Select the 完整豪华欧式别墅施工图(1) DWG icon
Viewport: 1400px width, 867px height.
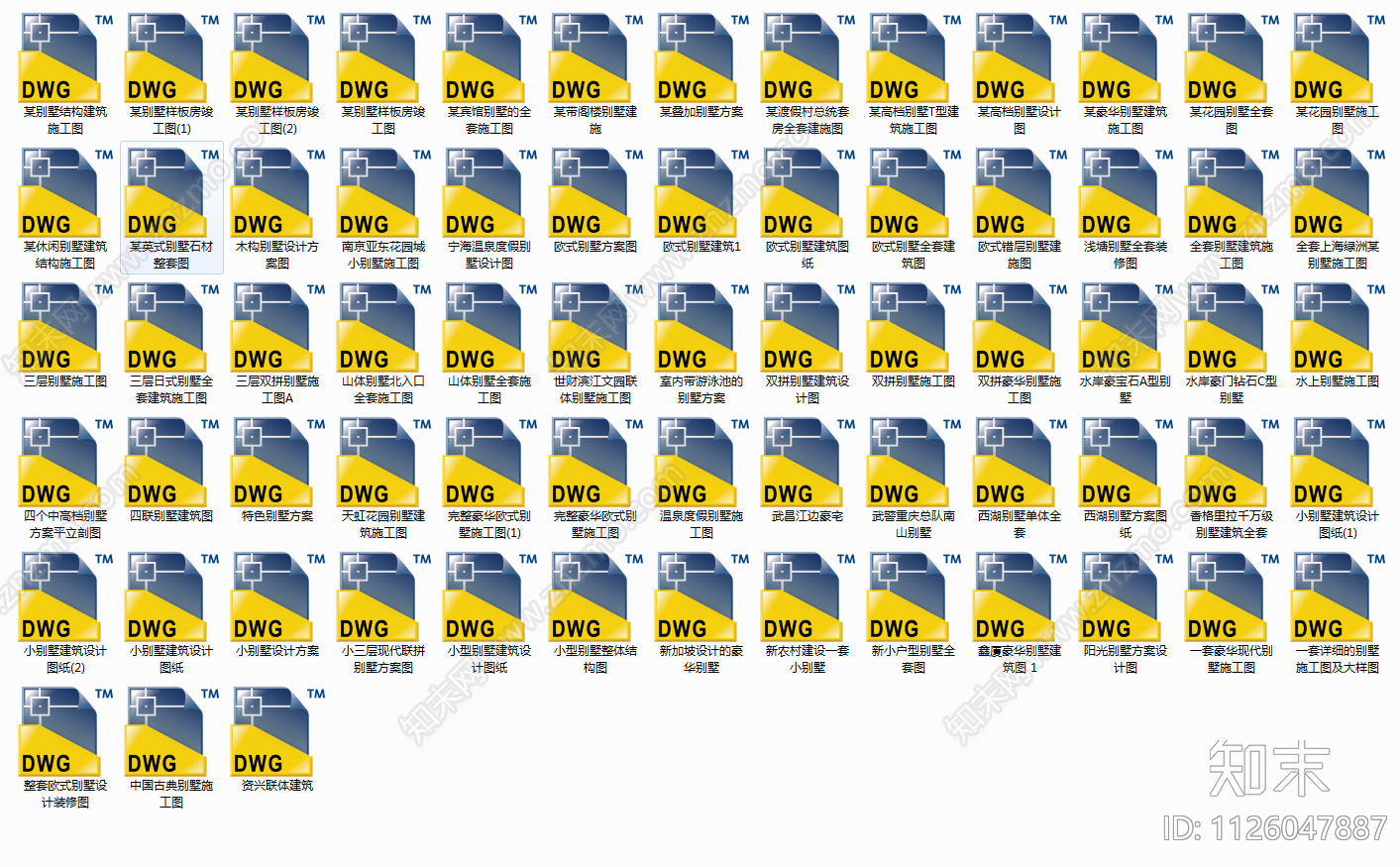click(x=484, y=463)
